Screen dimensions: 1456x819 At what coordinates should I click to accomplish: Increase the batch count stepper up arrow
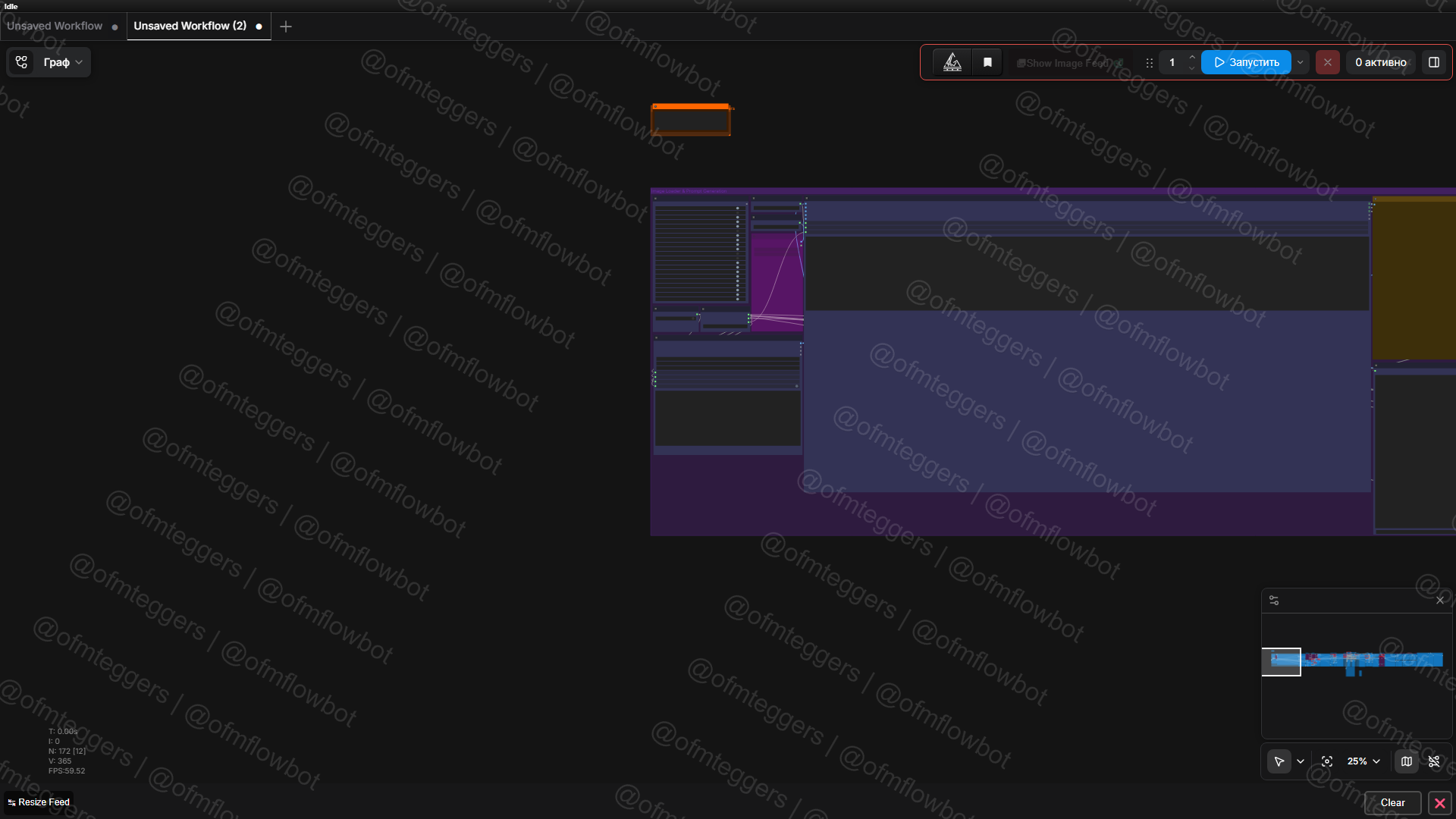[x=1192, y=57]
